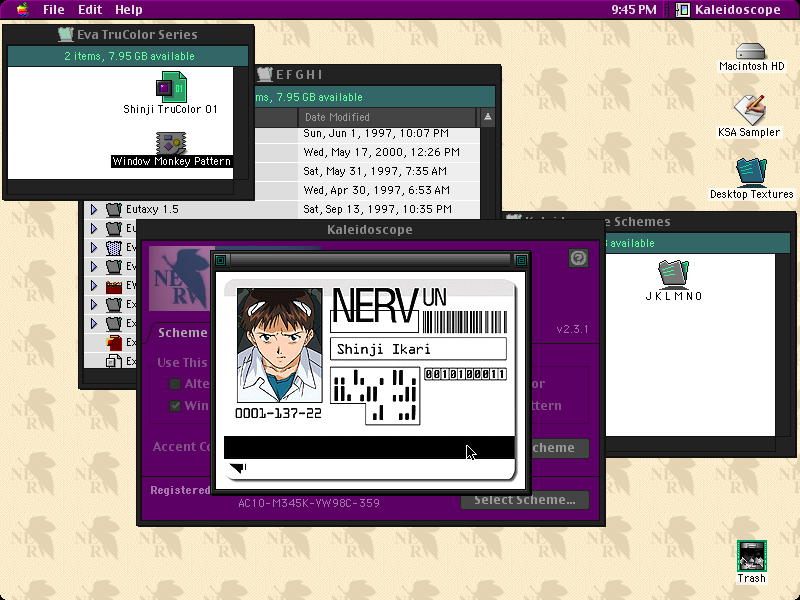The width and height of the screenshot is (800, 600).
Task: Select the Eutaxy 1.5 folder icon
Action: coord(113,209)
